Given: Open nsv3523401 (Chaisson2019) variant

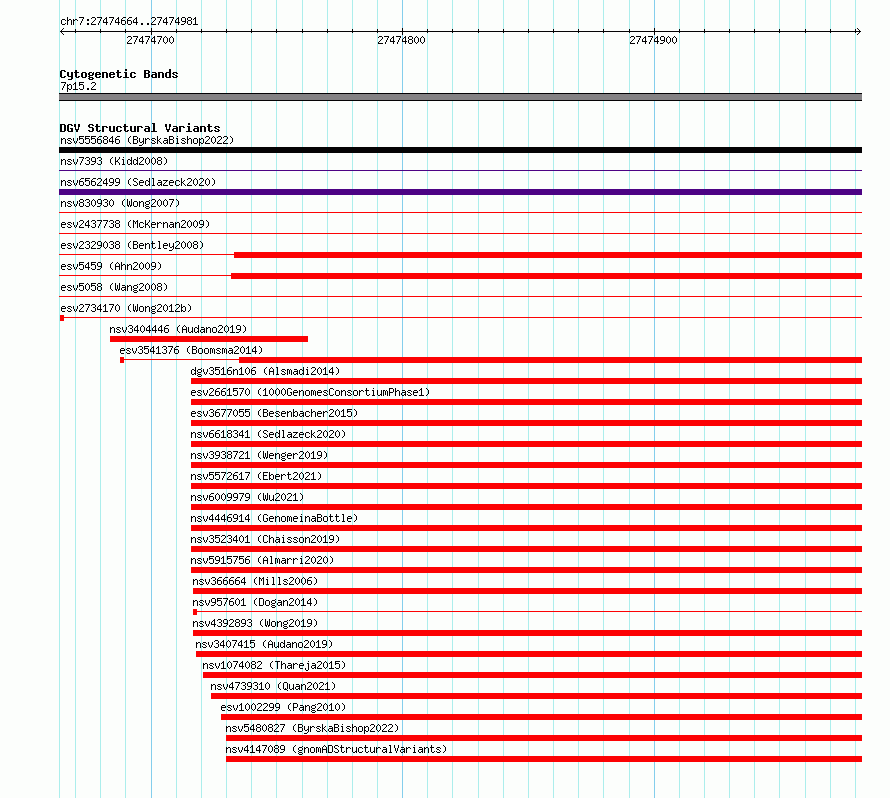Looking at the screenshot, I should click(x=265, y=539).
